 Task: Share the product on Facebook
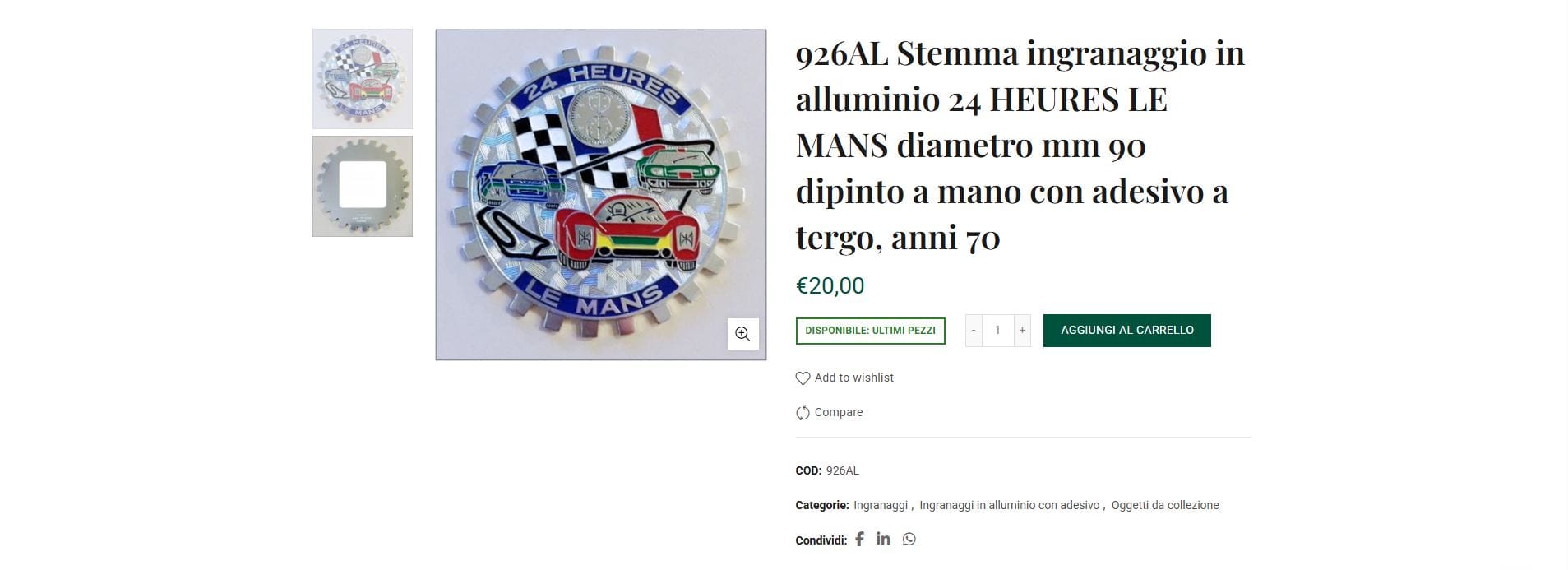tap(859, 540)
